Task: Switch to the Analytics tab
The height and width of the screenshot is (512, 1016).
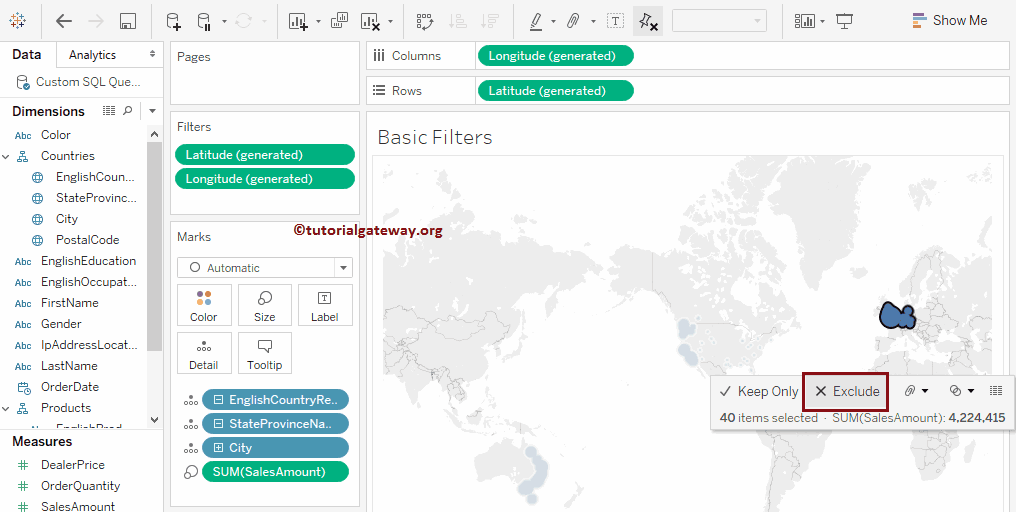Action: click(x=92, y=55)
